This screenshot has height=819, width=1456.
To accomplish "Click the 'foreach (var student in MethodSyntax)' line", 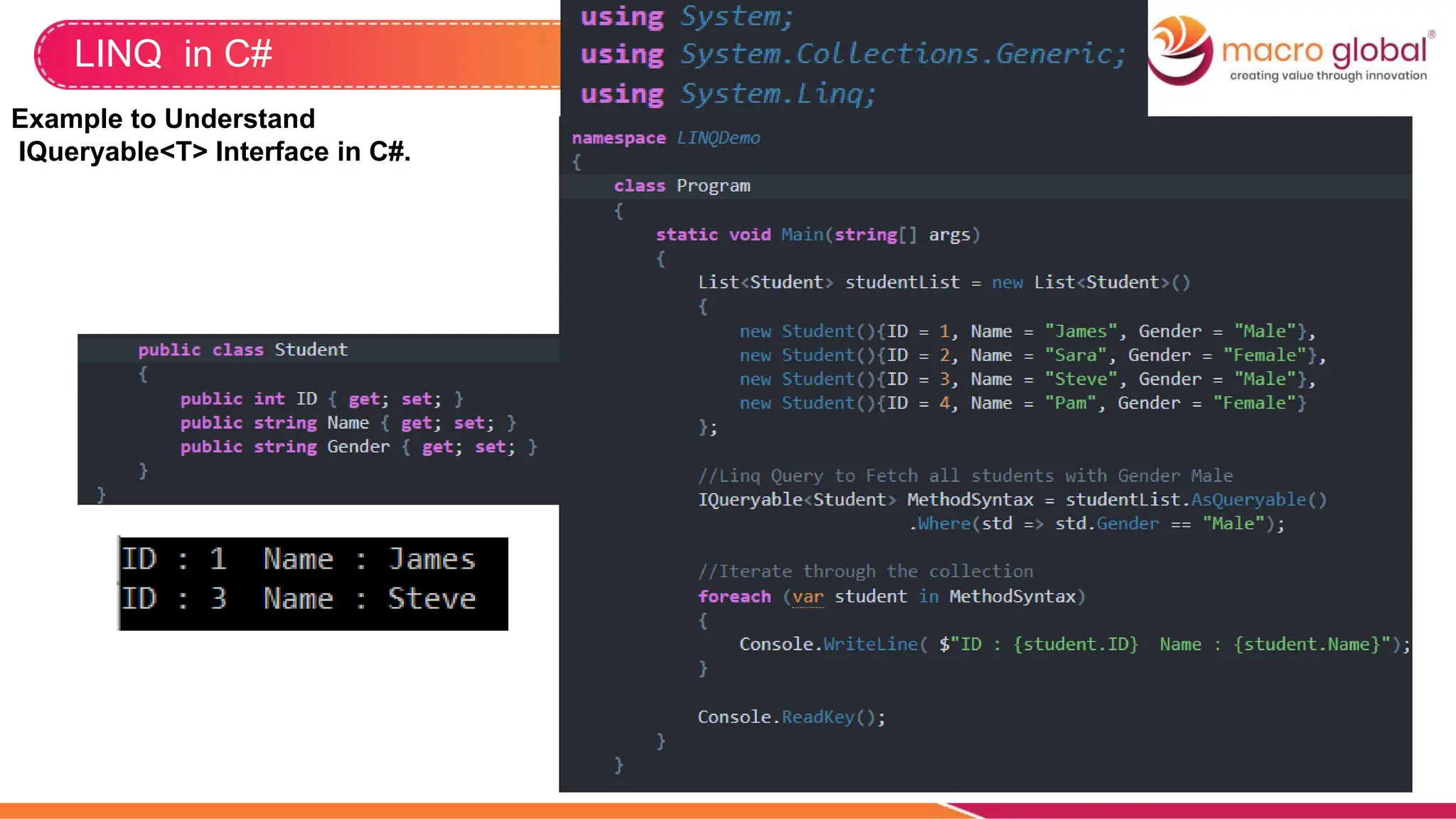I will pyautogui.click(x=892, y=596).
